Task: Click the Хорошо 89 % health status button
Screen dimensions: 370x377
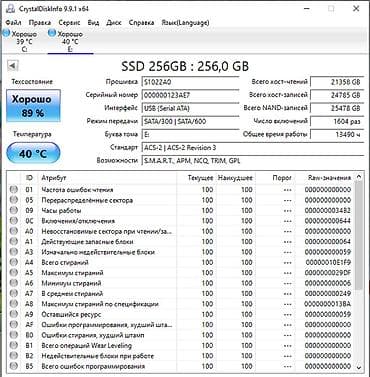Action: 33,106
